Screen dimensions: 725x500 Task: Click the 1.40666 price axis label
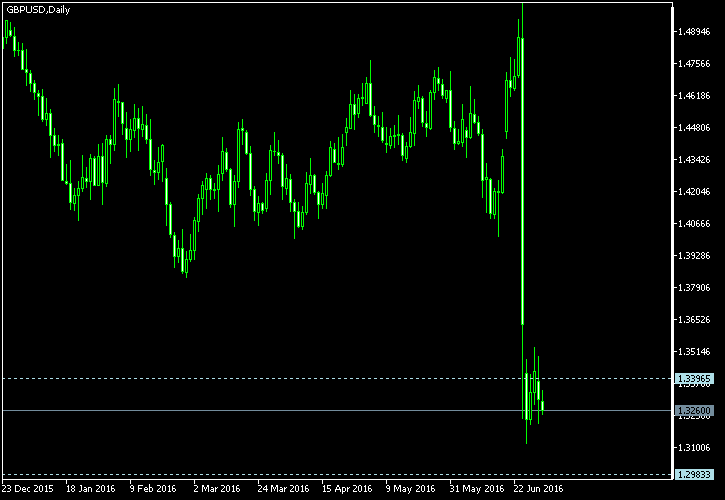694,224
